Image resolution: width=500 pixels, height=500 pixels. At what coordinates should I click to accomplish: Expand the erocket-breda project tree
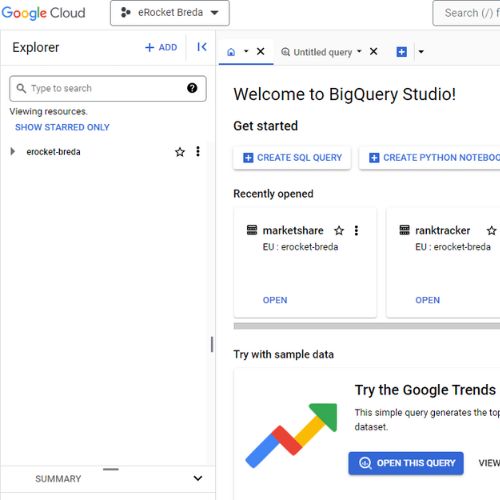click(x=13, y=152)
